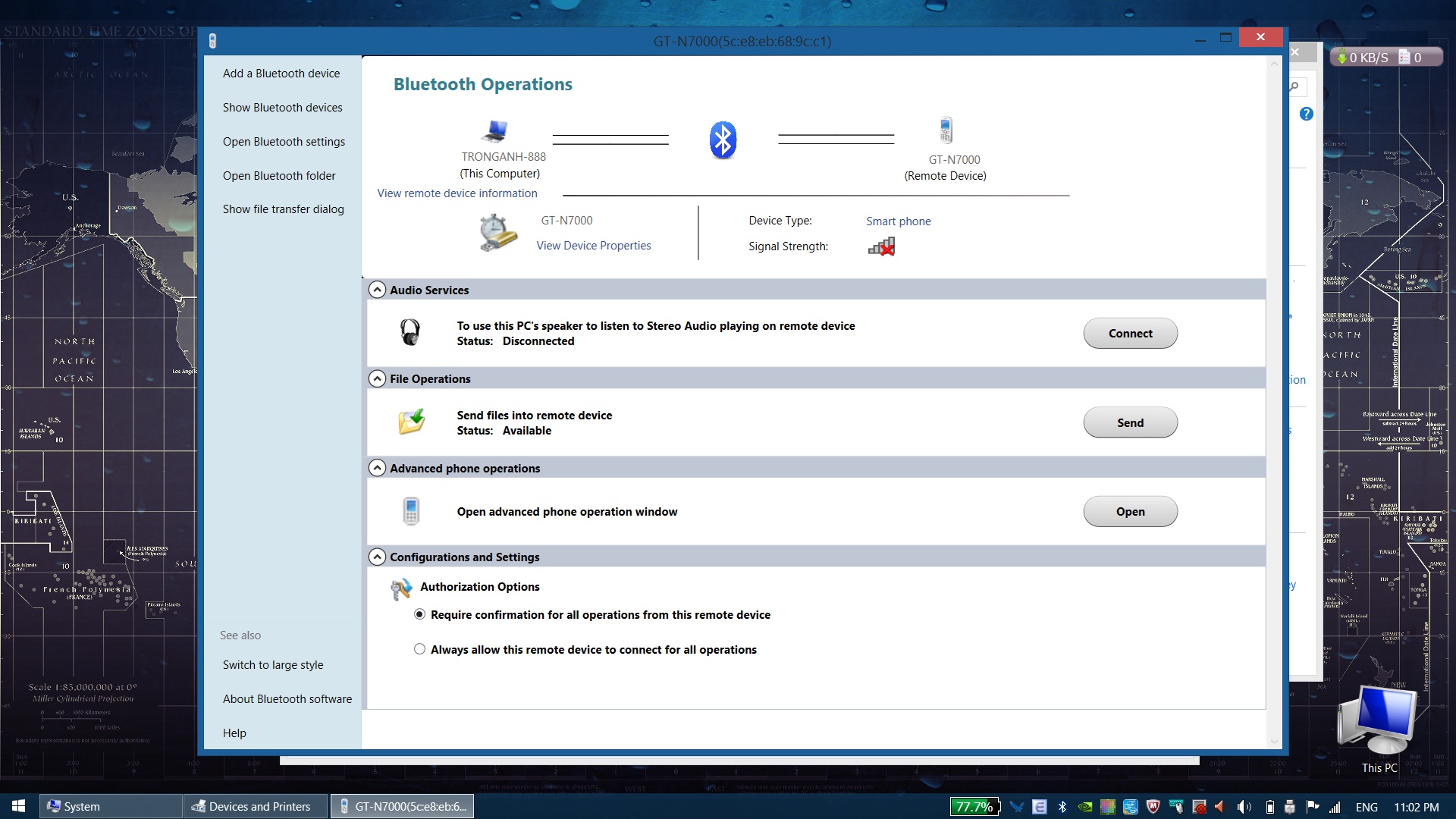Click the headphones icon in Audio Services
Viewport: 1456px width, 819px height.
(410, 332)
